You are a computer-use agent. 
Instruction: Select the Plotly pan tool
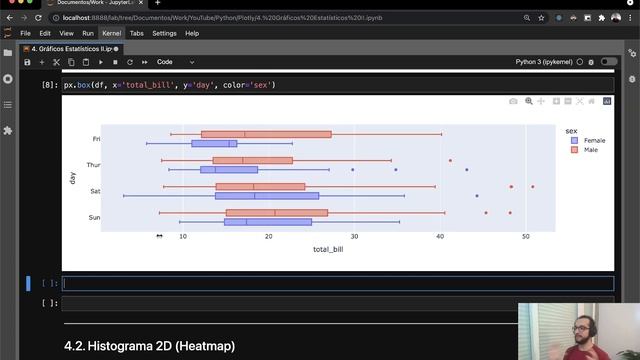541,101
